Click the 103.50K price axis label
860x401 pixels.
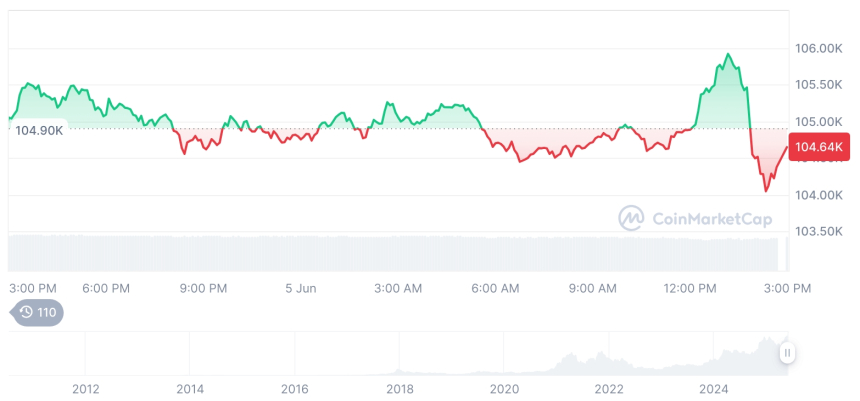tap(819, 231)
